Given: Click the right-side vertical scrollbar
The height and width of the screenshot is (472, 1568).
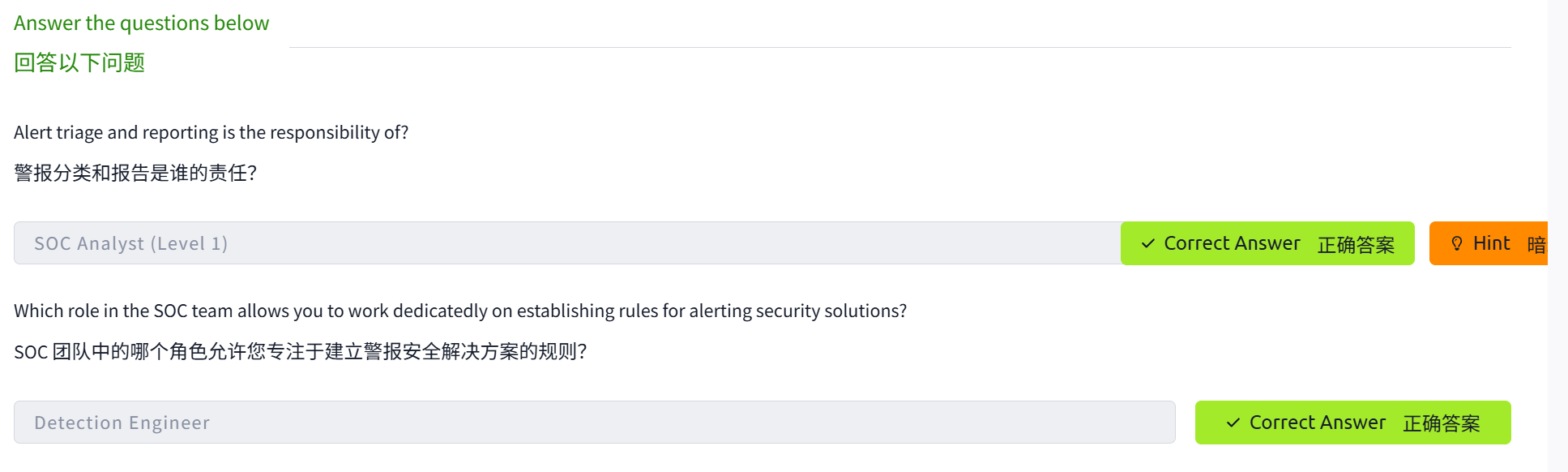Looking at the screenshot, I should [1557, 236].
